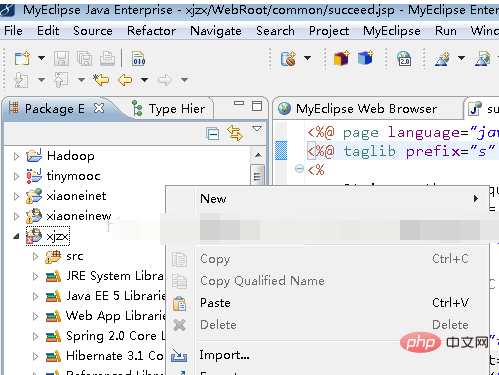Click the blue package cube icon
This screenshot has width=499, height=375.
pos(365,58)
